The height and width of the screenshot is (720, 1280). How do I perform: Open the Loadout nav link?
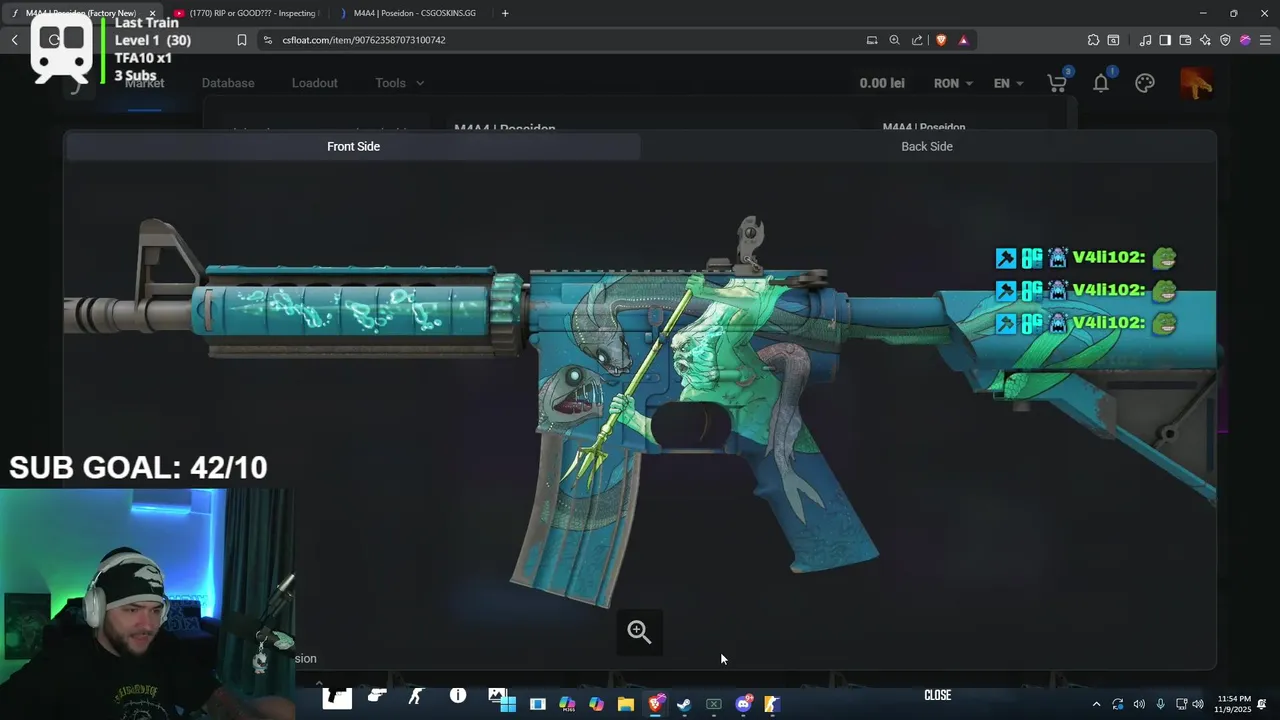(314, 83)
